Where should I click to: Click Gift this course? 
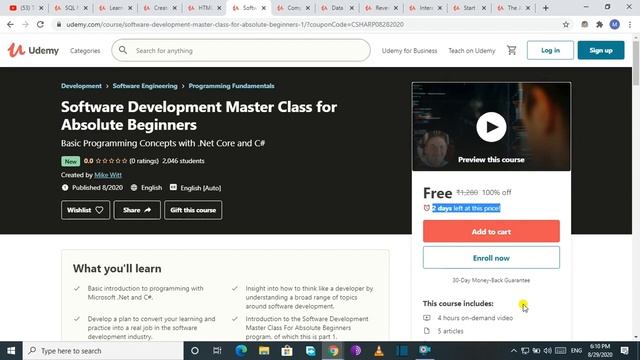point(193,210)
